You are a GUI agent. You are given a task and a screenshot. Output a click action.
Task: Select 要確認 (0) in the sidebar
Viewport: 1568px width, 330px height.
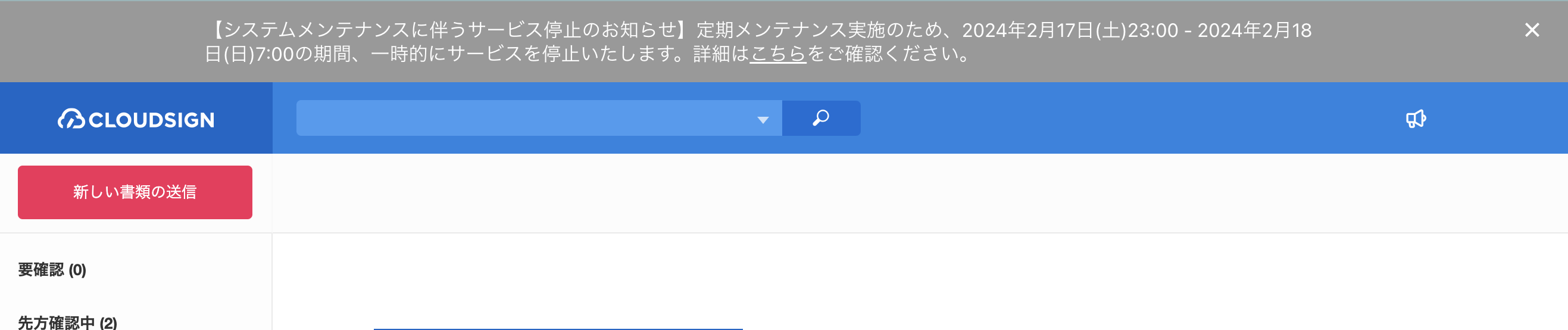[x=52, y=270]
